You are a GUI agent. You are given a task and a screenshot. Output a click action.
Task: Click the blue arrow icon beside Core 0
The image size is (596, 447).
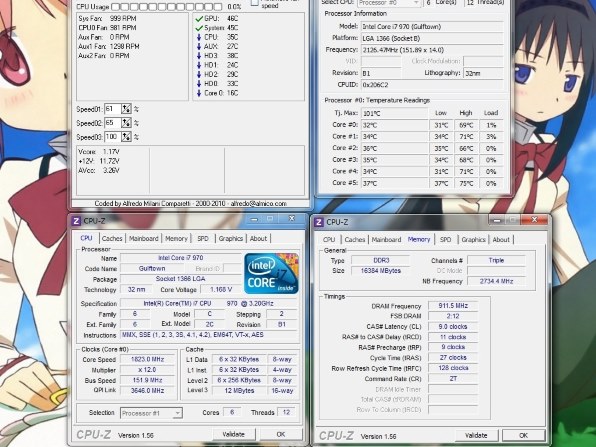coord(199,93)
